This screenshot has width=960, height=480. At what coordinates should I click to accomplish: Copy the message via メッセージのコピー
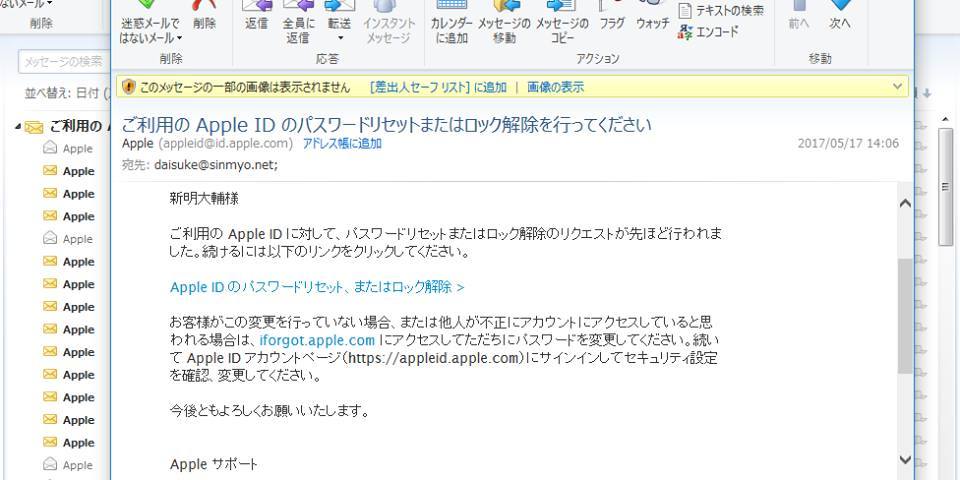562,22
